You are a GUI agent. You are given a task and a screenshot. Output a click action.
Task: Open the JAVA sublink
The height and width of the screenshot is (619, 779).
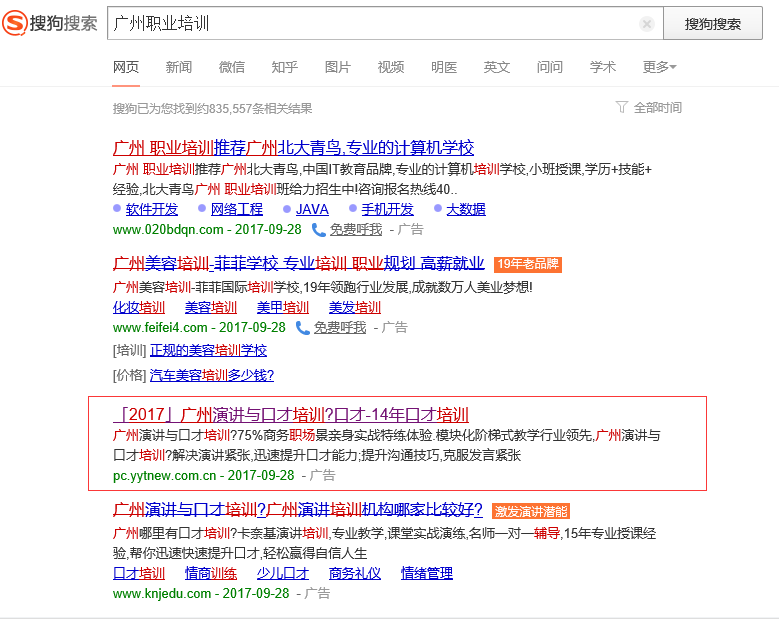click(312, 209)
